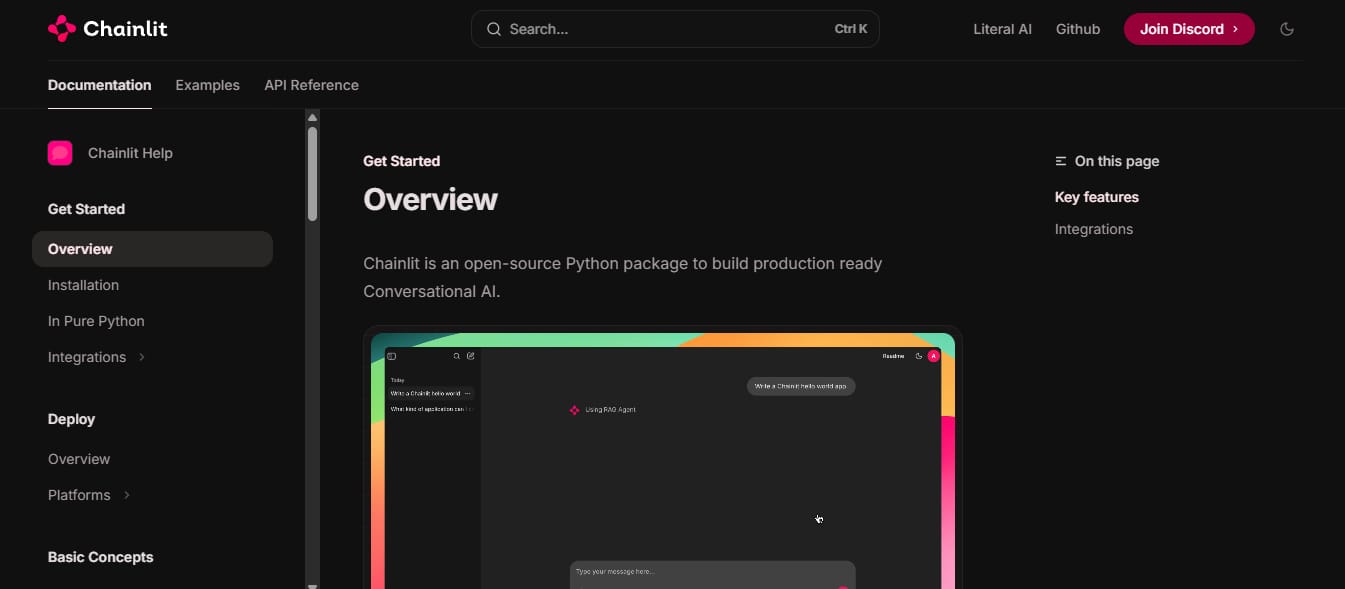
Task: Expand the Platforms section chevron
Action: (127, 495)
